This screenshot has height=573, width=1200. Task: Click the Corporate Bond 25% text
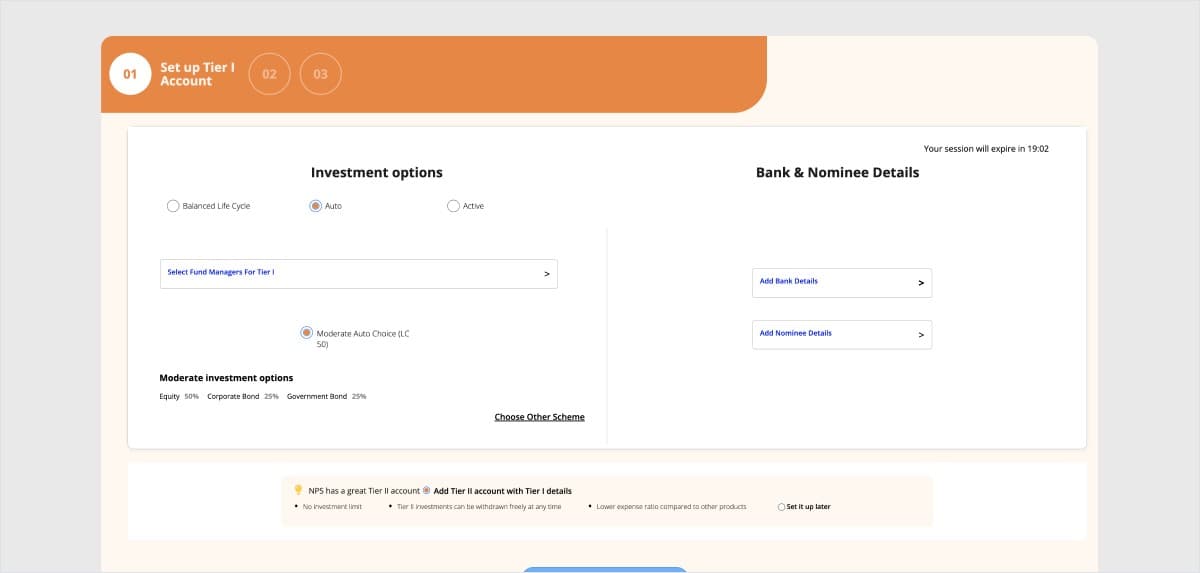[x=243, y=397]
